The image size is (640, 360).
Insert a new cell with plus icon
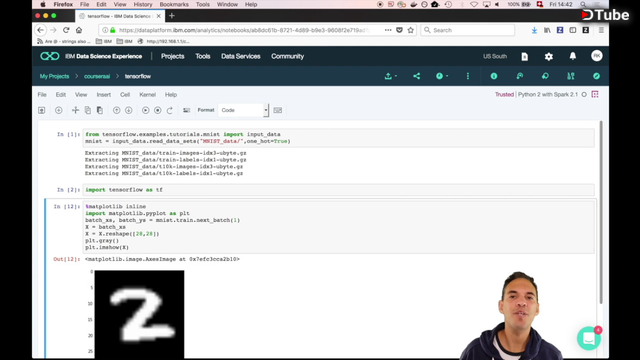tap(58, 110)
